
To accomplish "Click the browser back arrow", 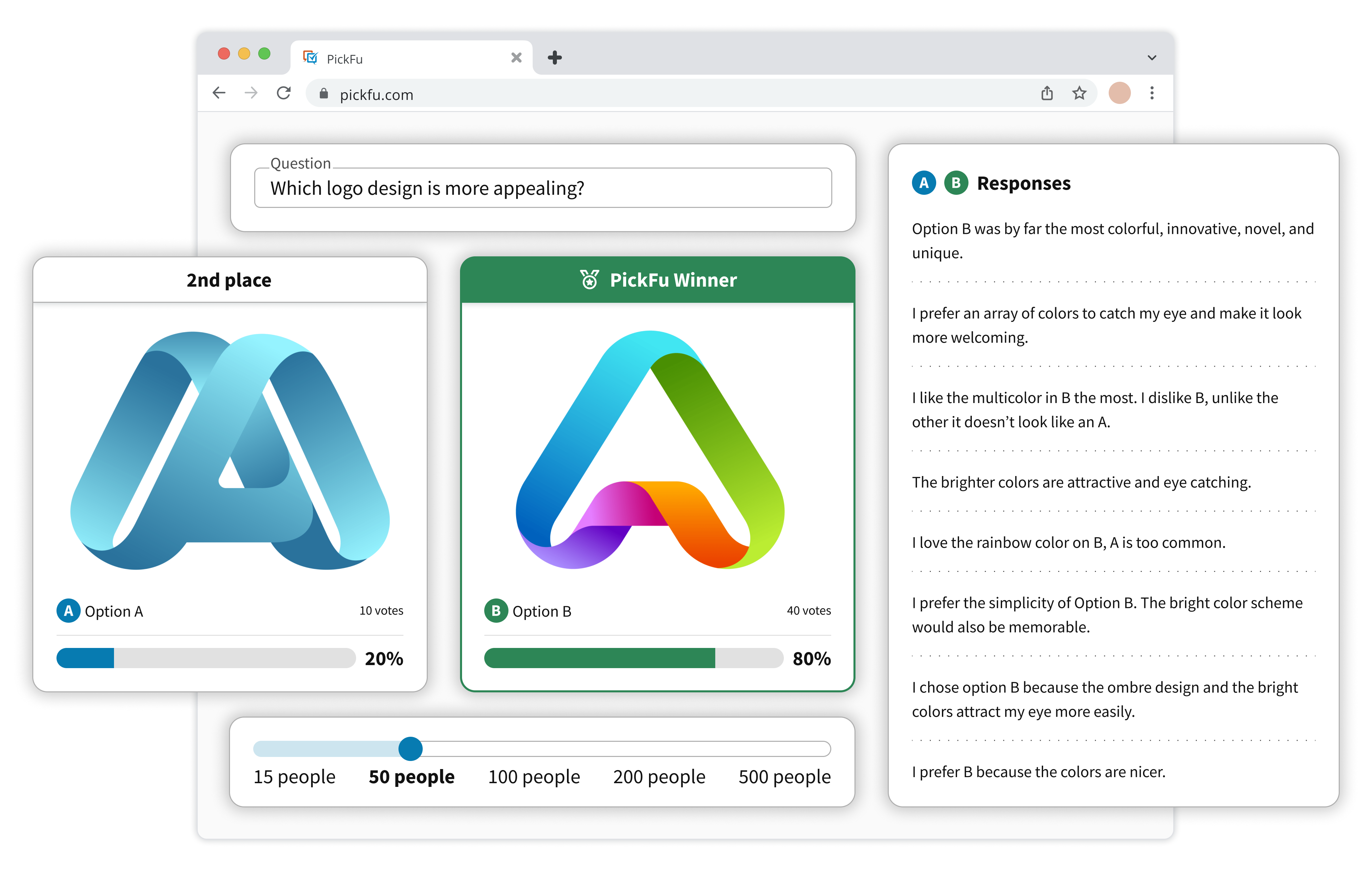I will pos(219,93).
